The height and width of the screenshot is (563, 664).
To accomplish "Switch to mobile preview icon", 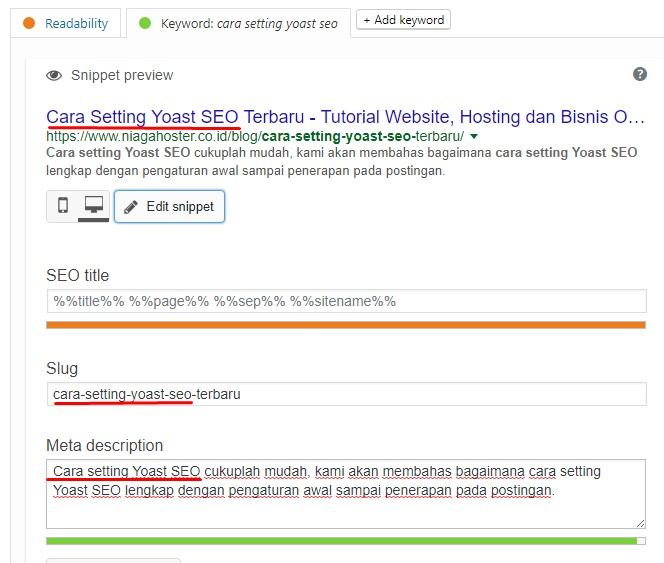I will click(x=63, y=205).
